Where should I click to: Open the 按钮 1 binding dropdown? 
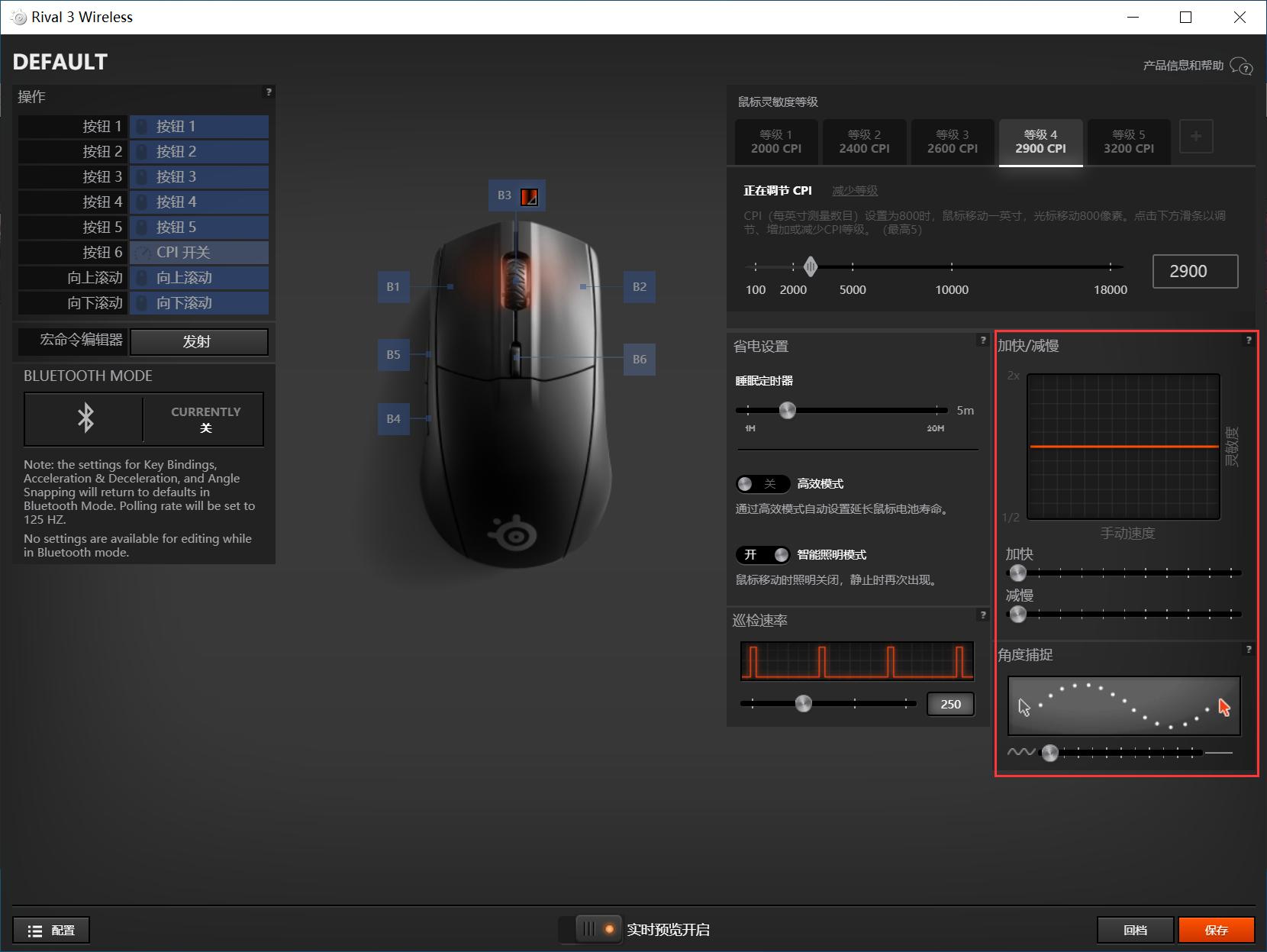(199, 127)
